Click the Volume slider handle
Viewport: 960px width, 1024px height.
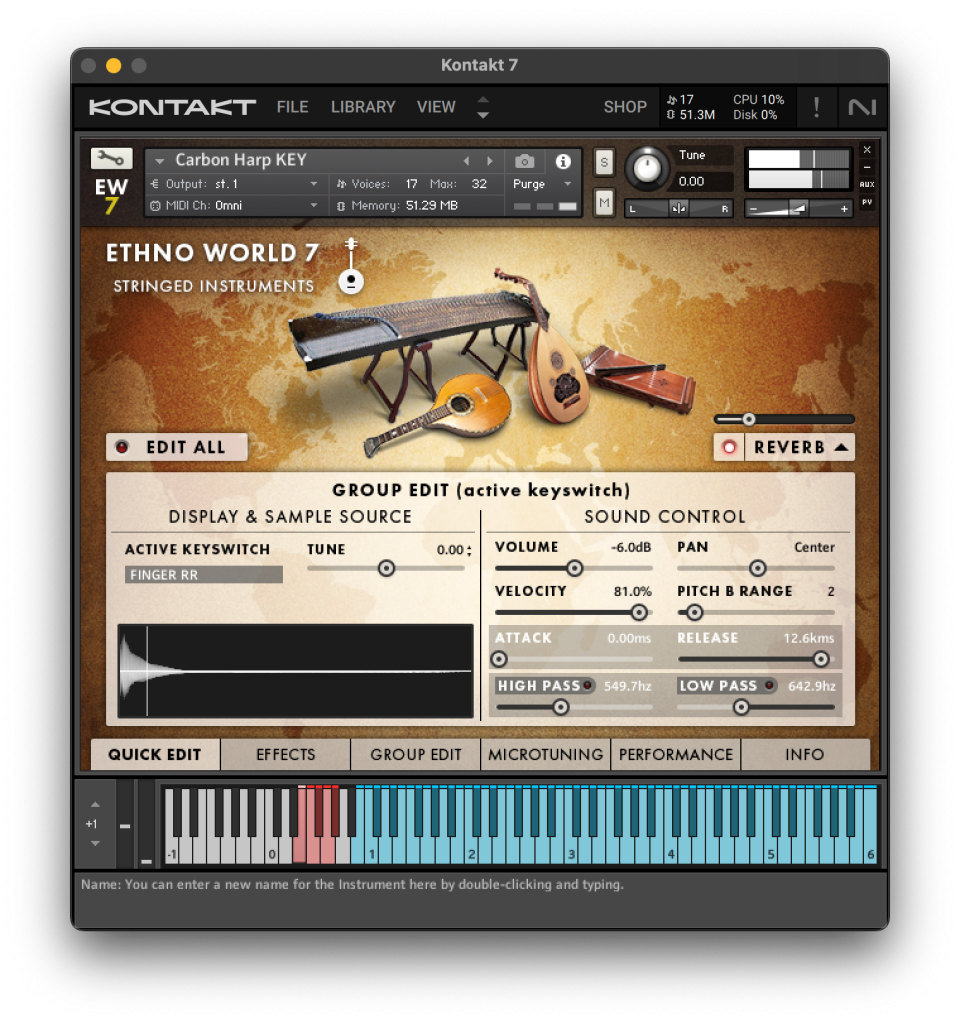[x=574, y=568]
